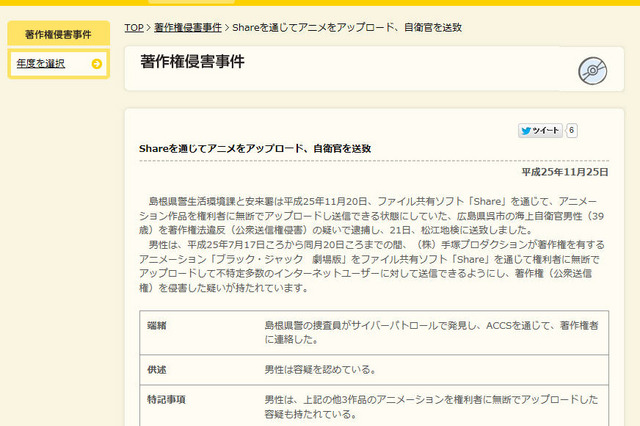Select the 年度を選択 sidebar link
The height and width of the screenshot is (426, 640).
point(40,64)
